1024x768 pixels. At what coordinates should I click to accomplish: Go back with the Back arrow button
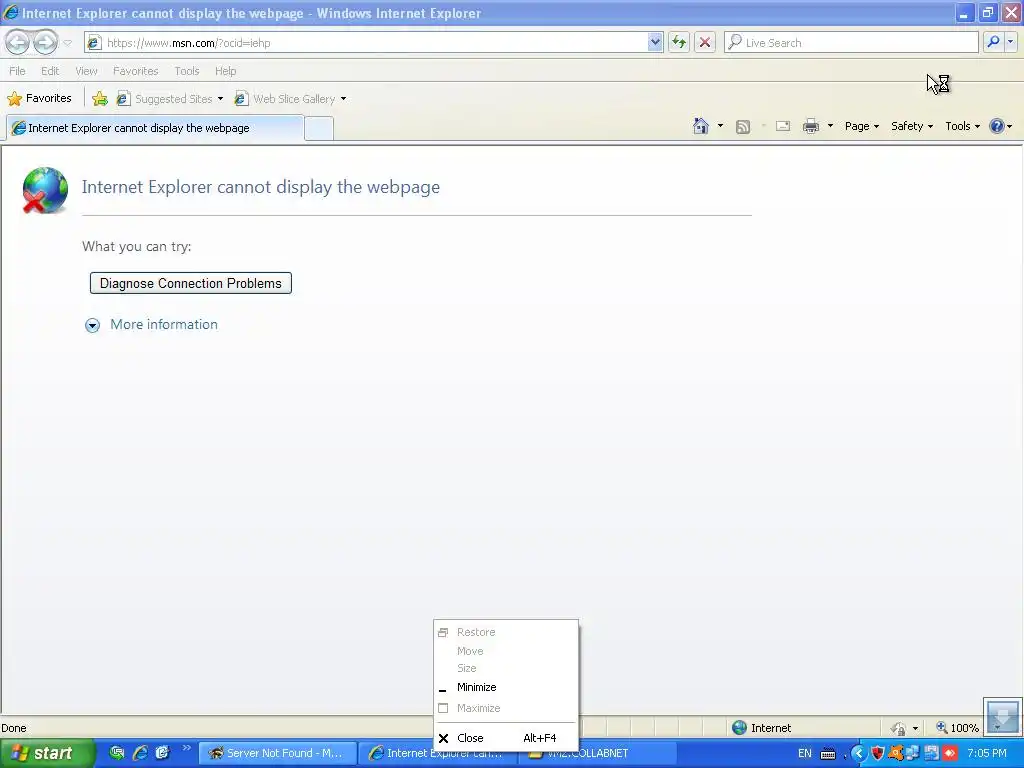coord(18,42)
